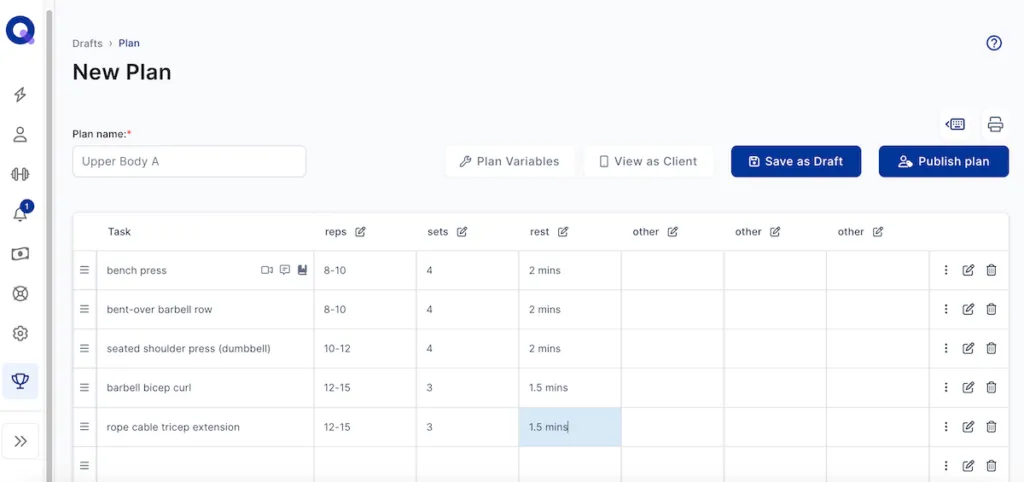1024x482 pixels.
Task: Edit the reps column header
Action: tap(360, 232)
